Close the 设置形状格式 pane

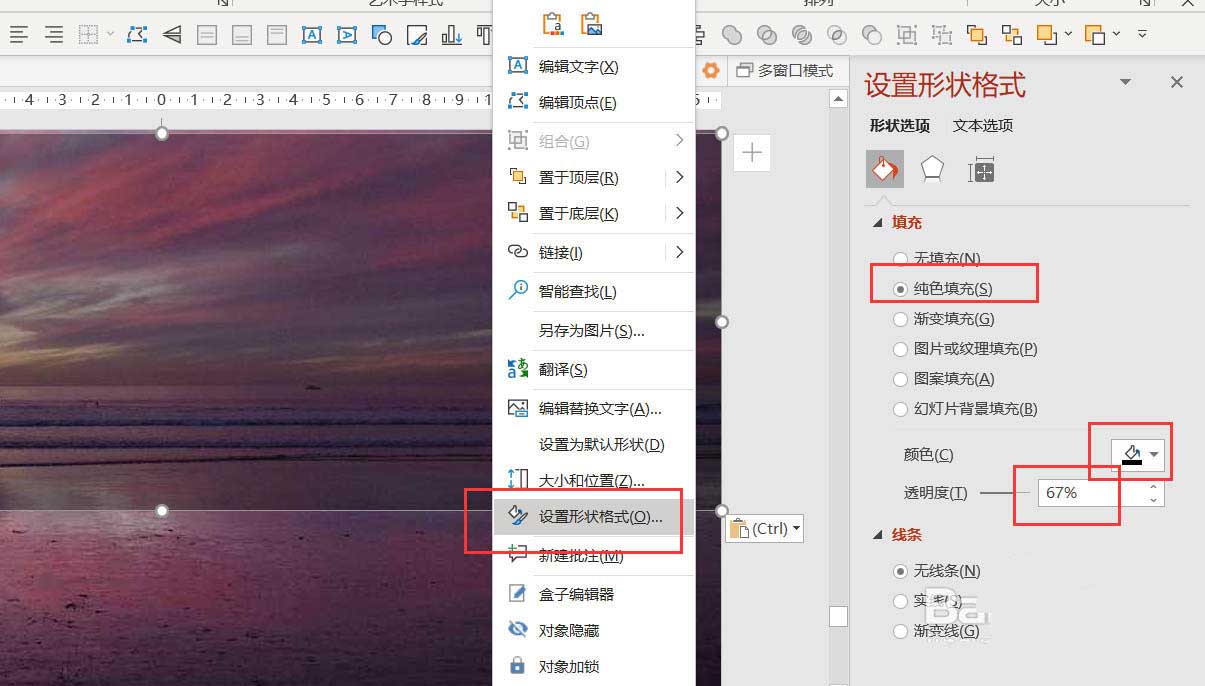1177,82
